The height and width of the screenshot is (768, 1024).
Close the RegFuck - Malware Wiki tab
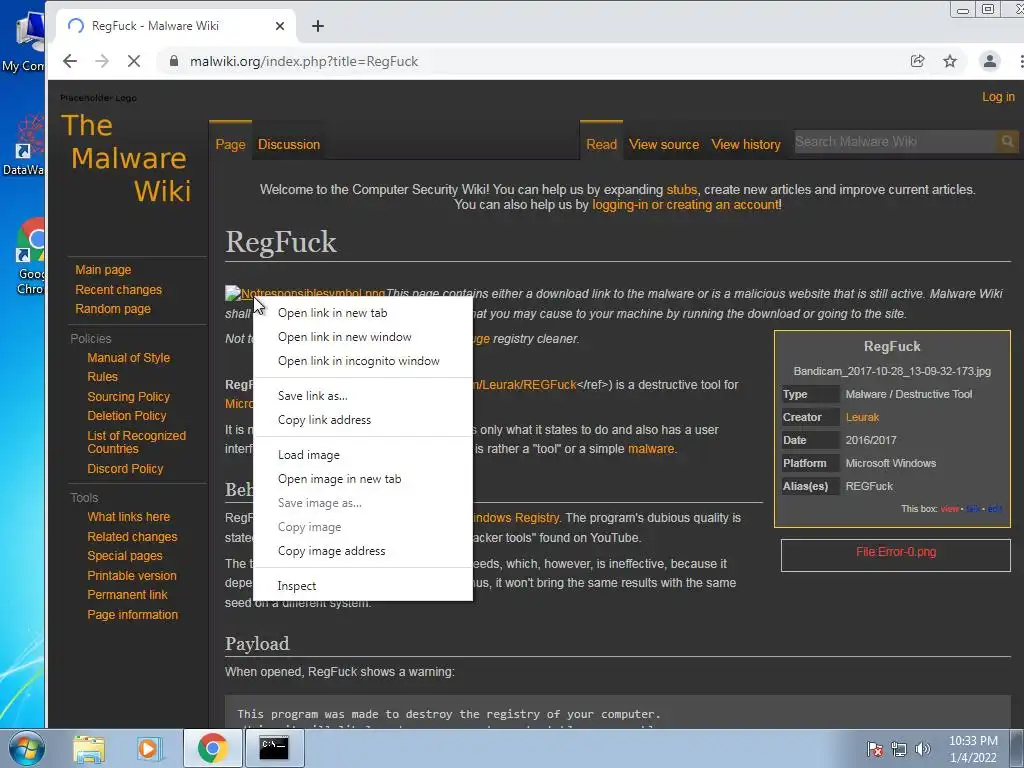click(280, 26)
